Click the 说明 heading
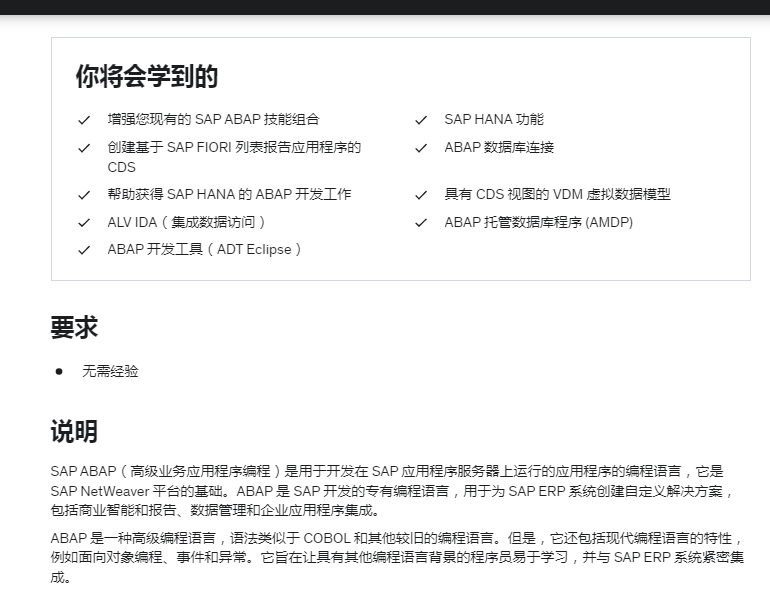 coord(74,431)
